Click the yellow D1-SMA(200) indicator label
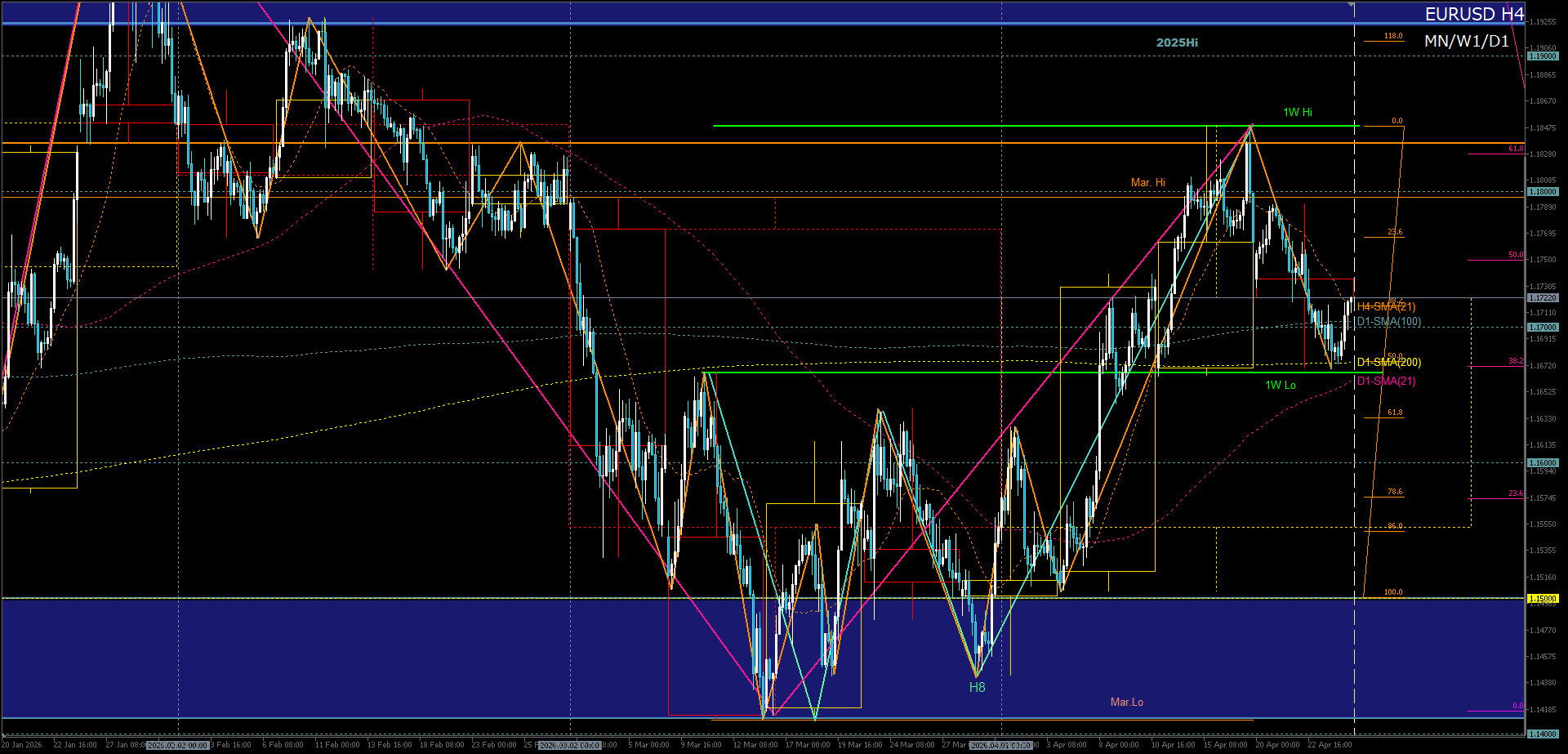 click(x=1389, y=362)
